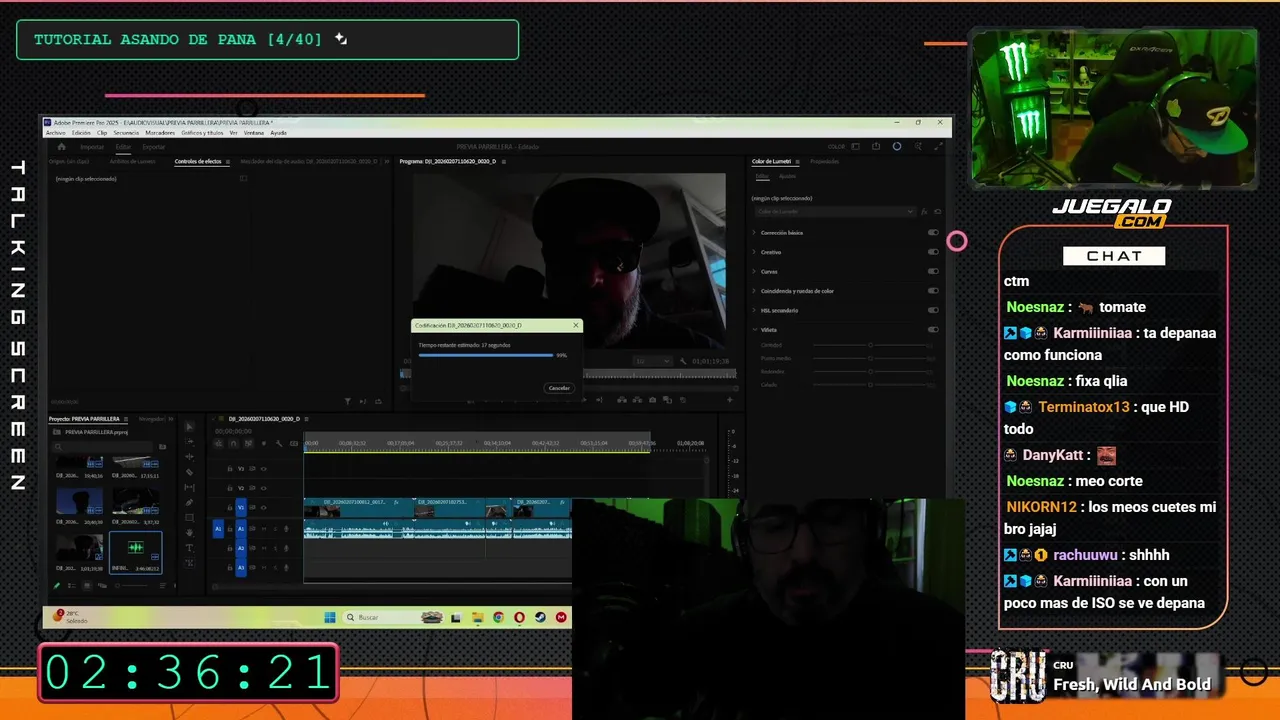Open Program monitor button editor plus

pyautogui.click(x=729, y=400)
